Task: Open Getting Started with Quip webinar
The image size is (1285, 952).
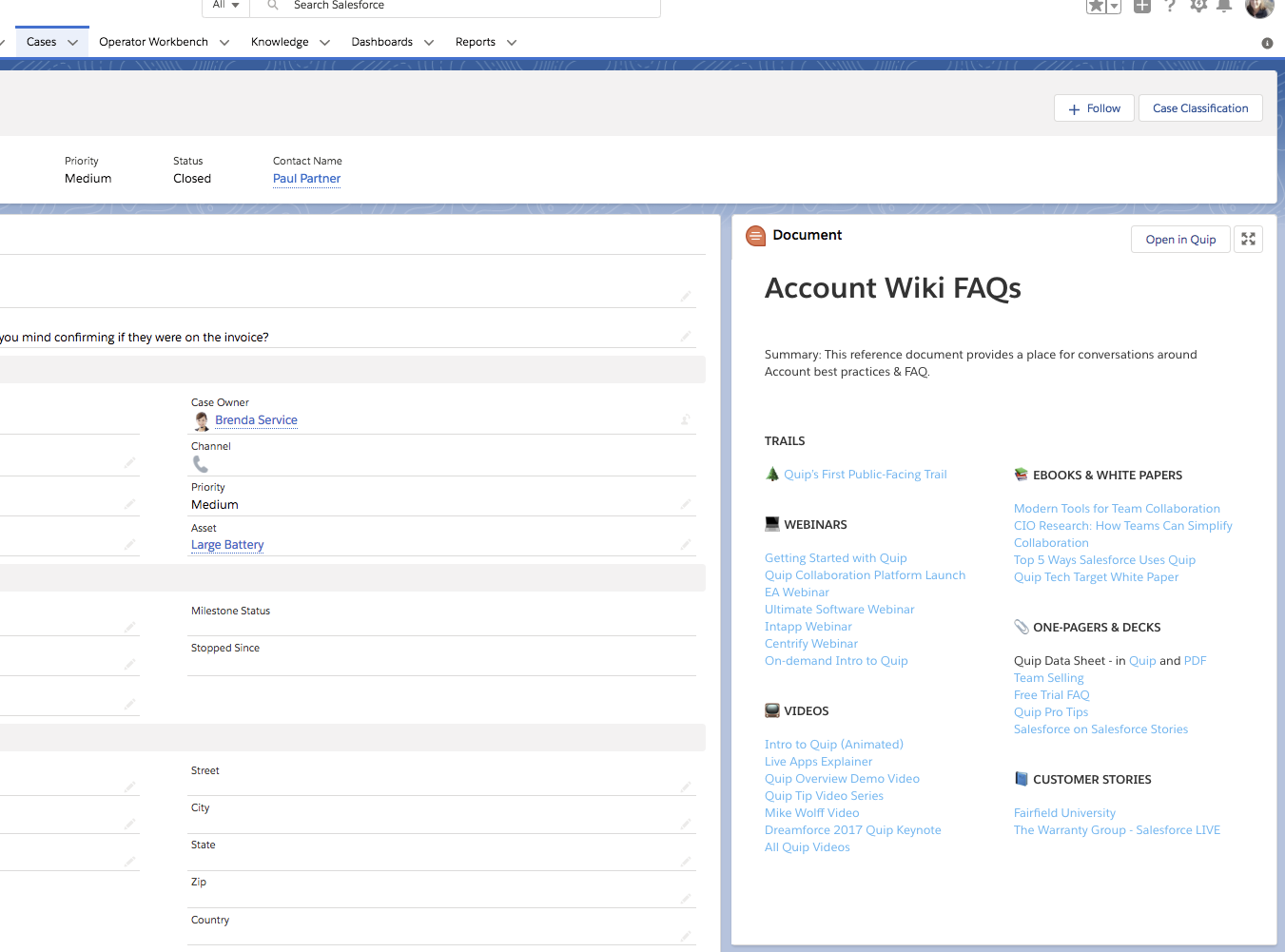Action: coord(836,557)
